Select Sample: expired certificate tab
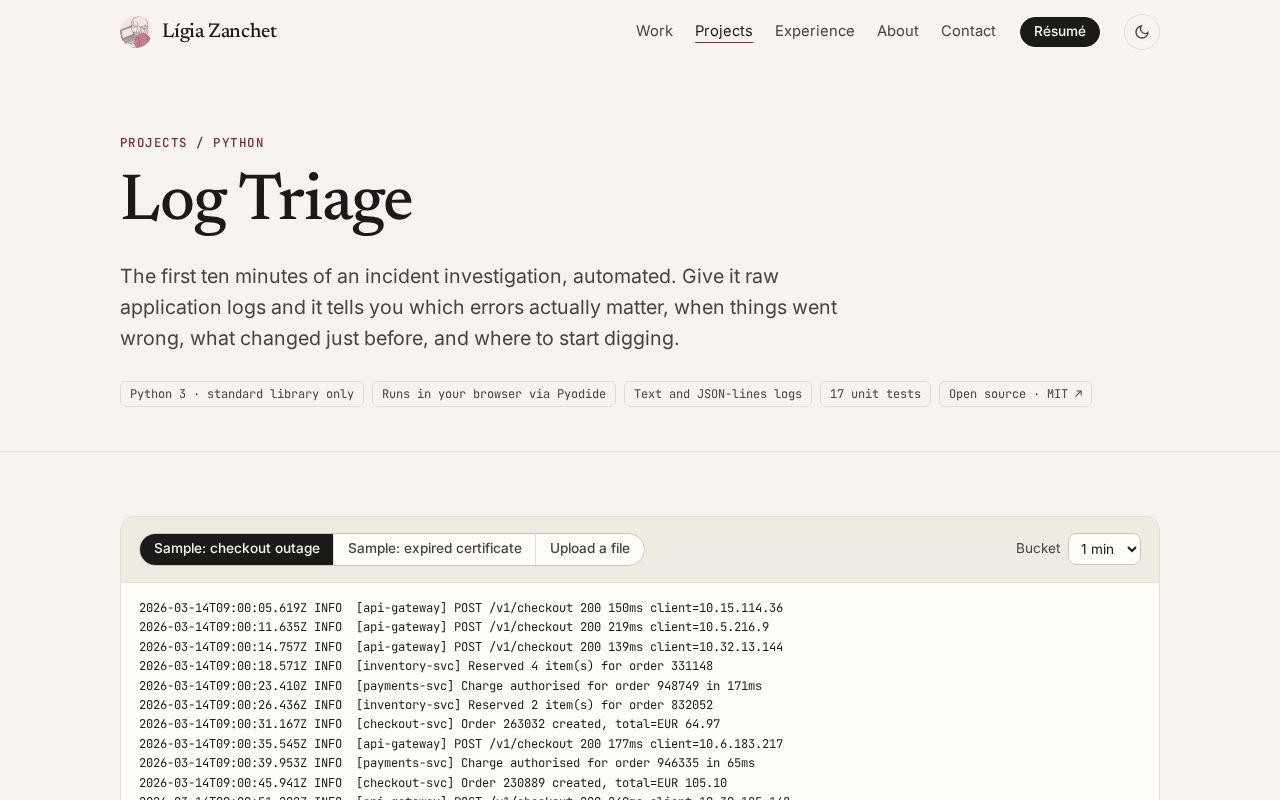Image resolution: width=1280 pixels, height=800 pixels. click(x=435, y=549)
